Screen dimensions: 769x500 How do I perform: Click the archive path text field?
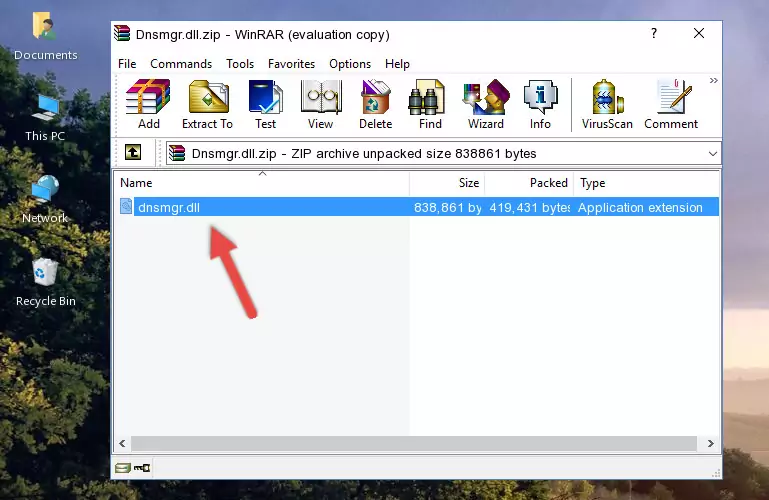tap(443, 153)
